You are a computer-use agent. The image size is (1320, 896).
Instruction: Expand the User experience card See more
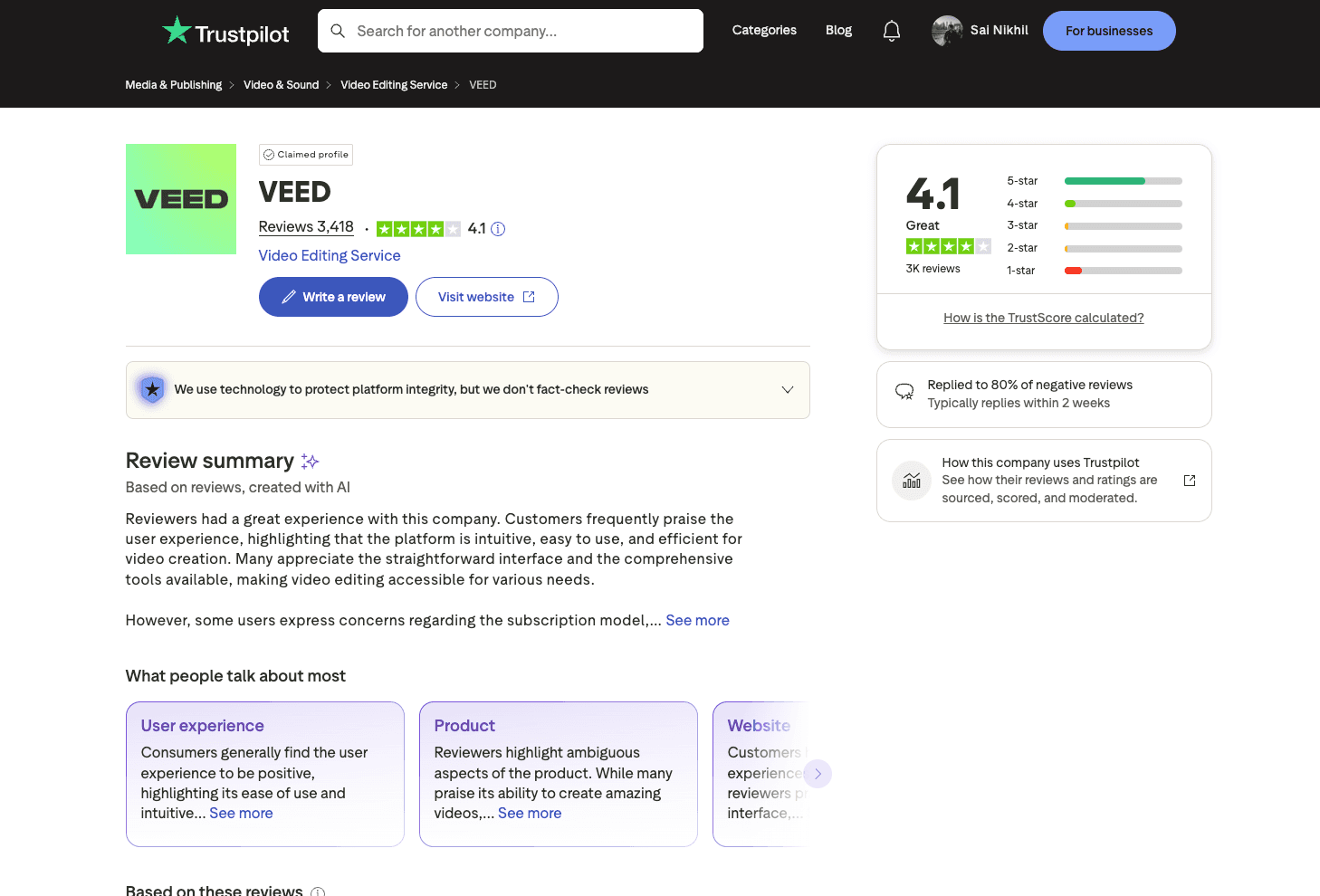(x=241, y=813)
